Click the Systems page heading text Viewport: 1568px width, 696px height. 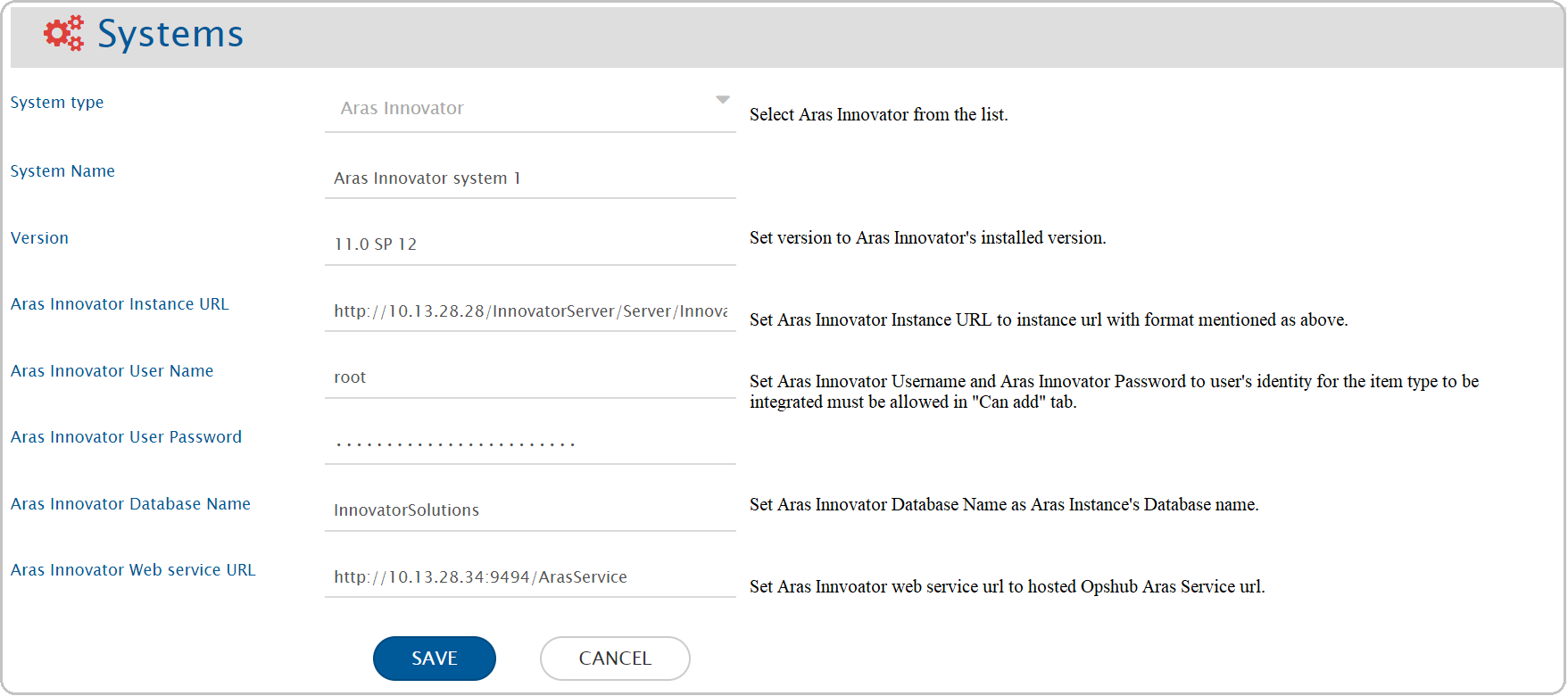coord(170,34)
